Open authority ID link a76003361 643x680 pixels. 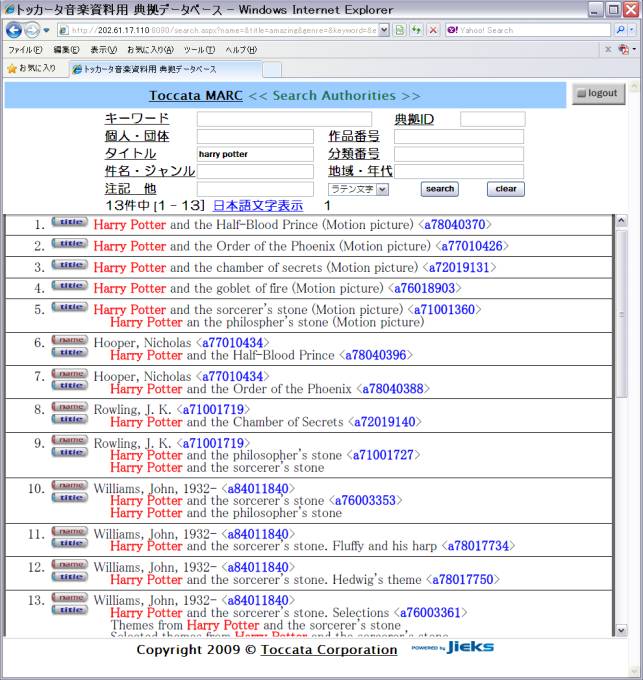[430, 613]
